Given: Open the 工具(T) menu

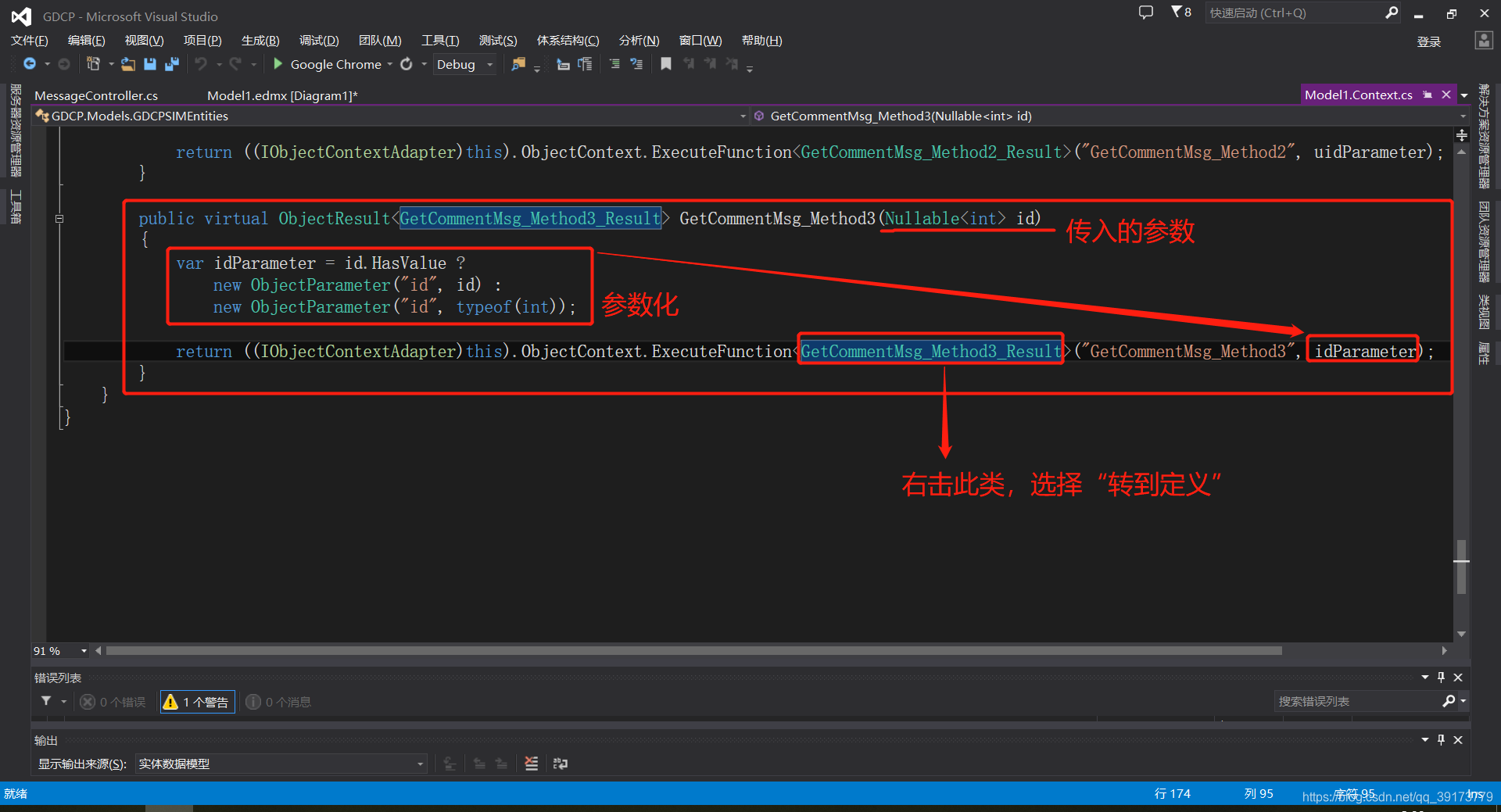Looking at the screenshot, I should point(440,41).
